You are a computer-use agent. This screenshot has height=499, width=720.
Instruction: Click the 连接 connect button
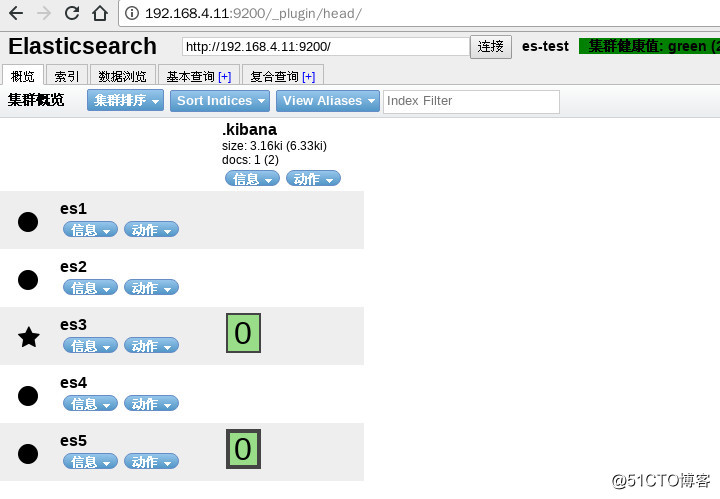click(490, 47)
